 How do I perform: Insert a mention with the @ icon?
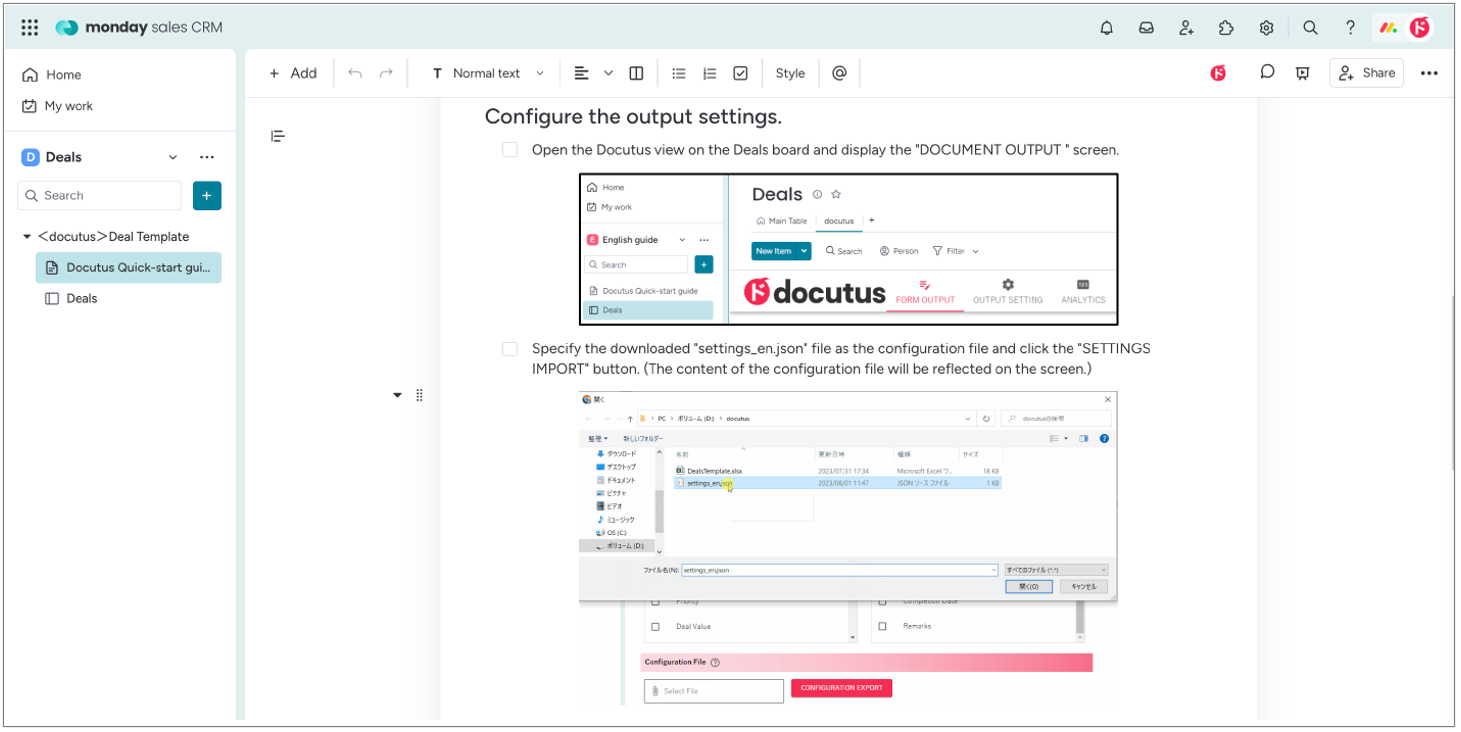(x=839, y=73)
